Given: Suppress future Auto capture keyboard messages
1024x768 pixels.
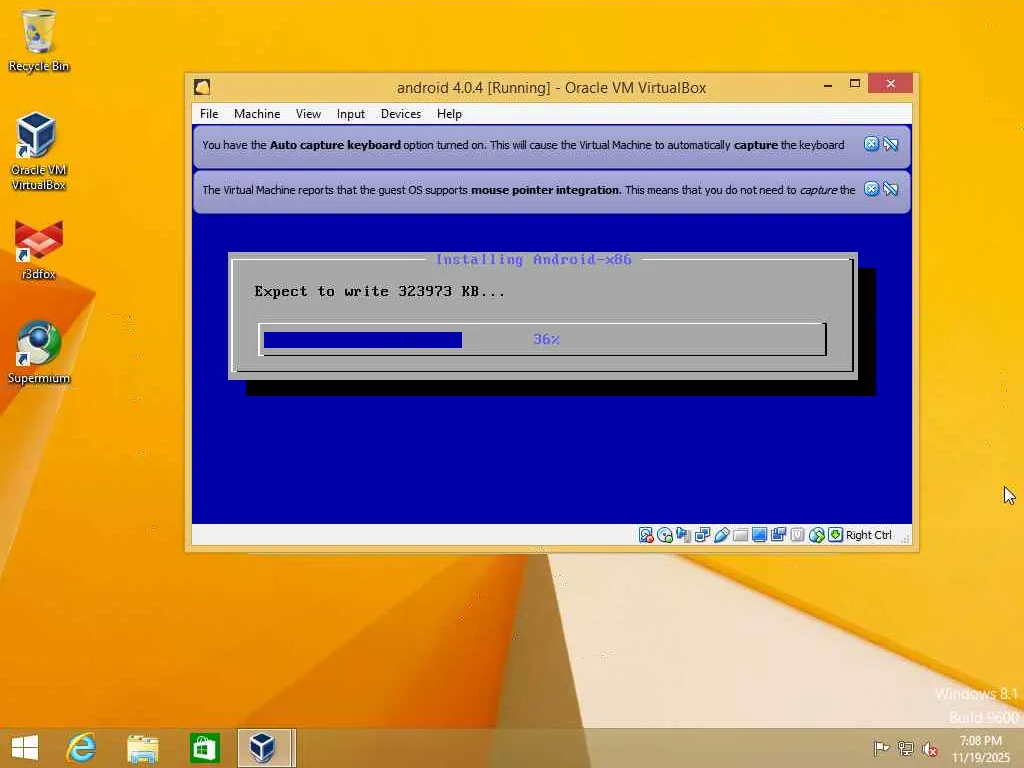Looking at the screenshot, I should [891, 144].
